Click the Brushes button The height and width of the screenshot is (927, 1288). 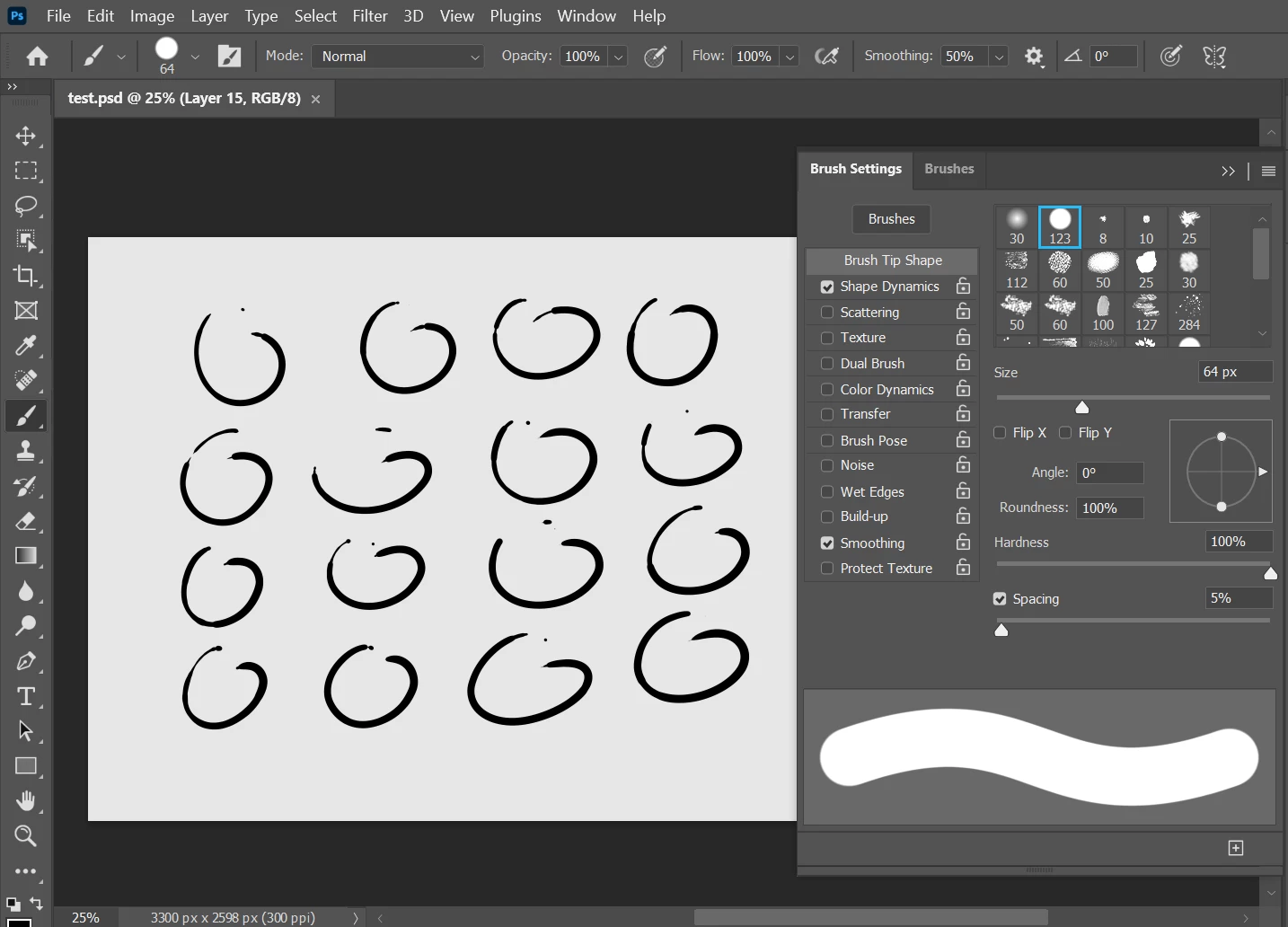tap(891, 219)
